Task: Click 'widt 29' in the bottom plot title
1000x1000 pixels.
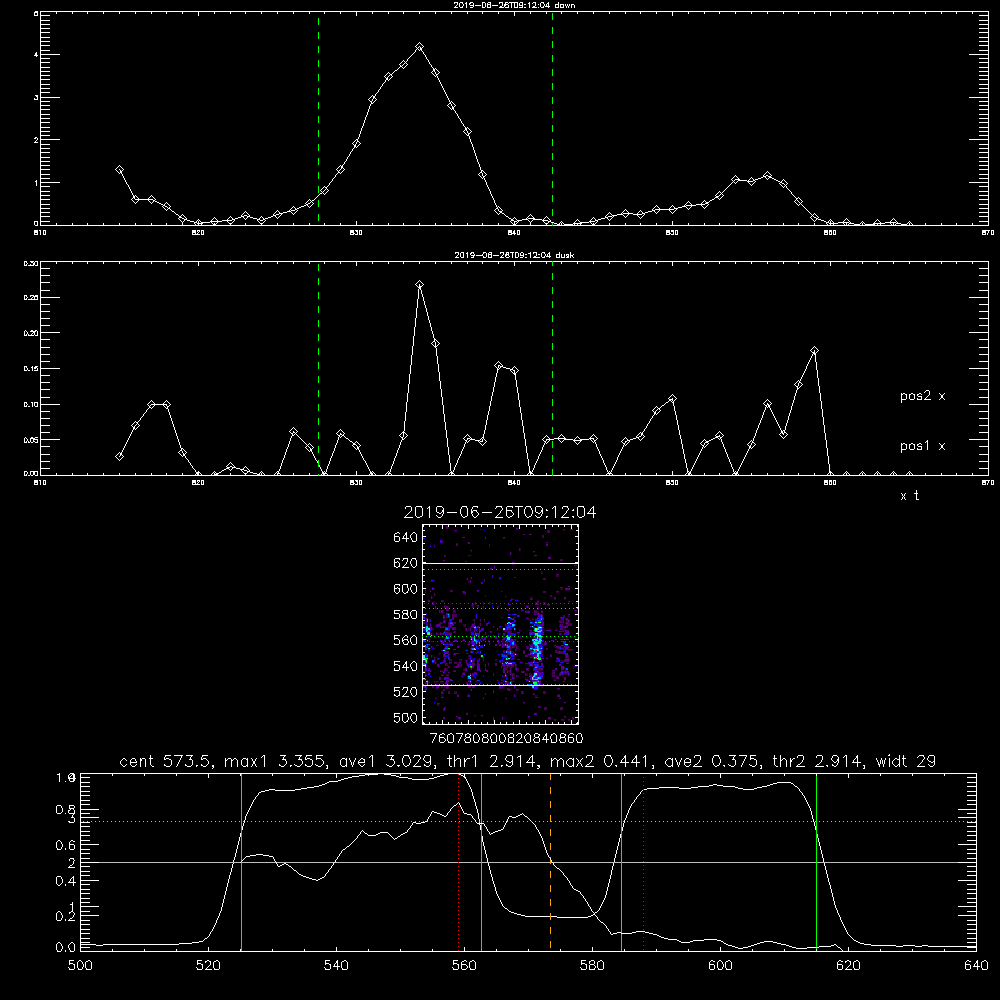Action: 906,761
